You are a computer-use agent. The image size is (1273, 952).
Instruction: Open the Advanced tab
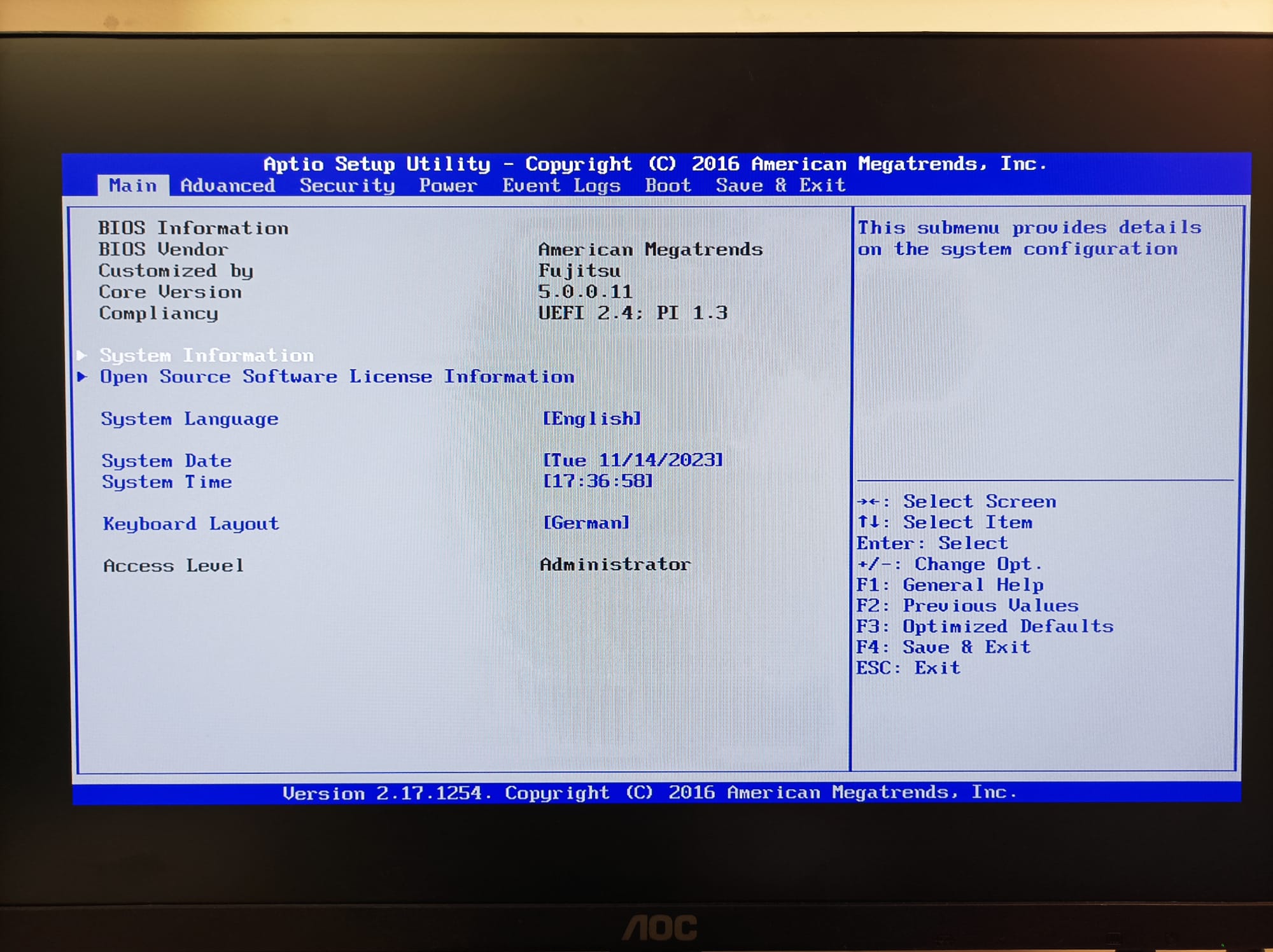click(x=228, y=185)
